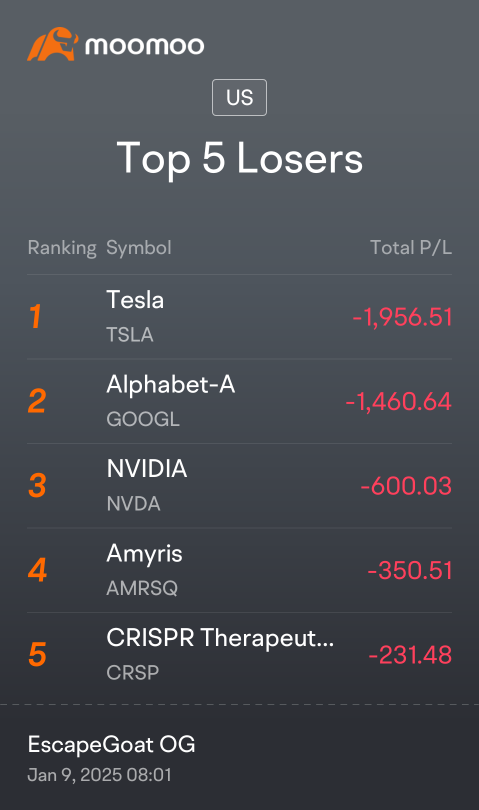Click the Total P/L column header
Screen dimensions: 479x810
click(x=411, y=247)
